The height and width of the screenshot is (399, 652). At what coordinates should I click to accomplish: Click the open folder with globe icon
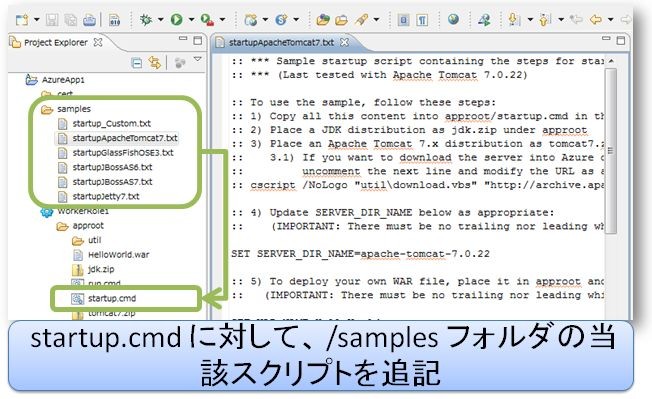323,20
